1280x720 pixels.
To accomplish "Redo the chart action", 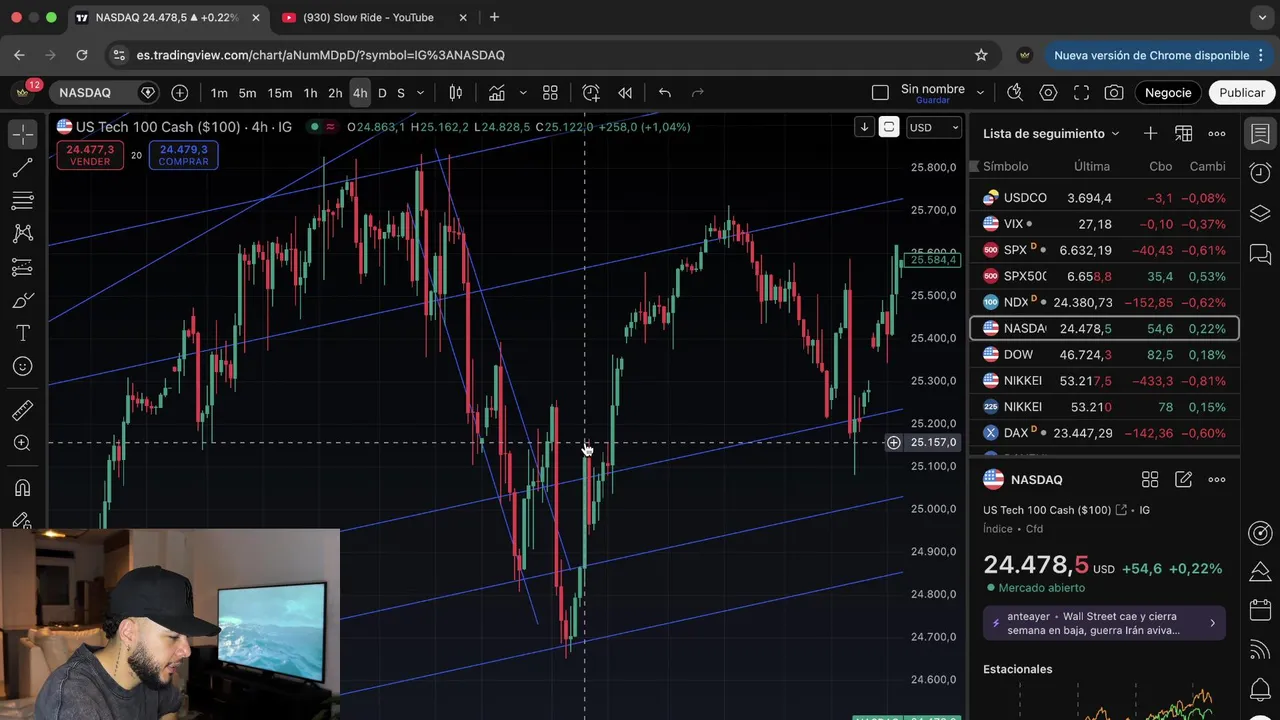I will click(698, 93).
